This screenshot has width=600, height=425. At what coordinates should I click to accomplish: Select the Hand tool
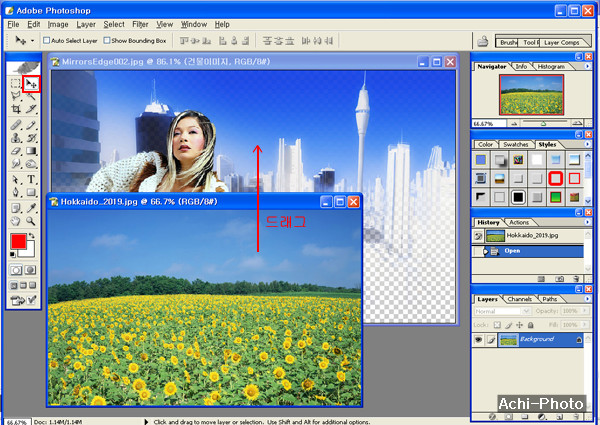coord(16,220)
